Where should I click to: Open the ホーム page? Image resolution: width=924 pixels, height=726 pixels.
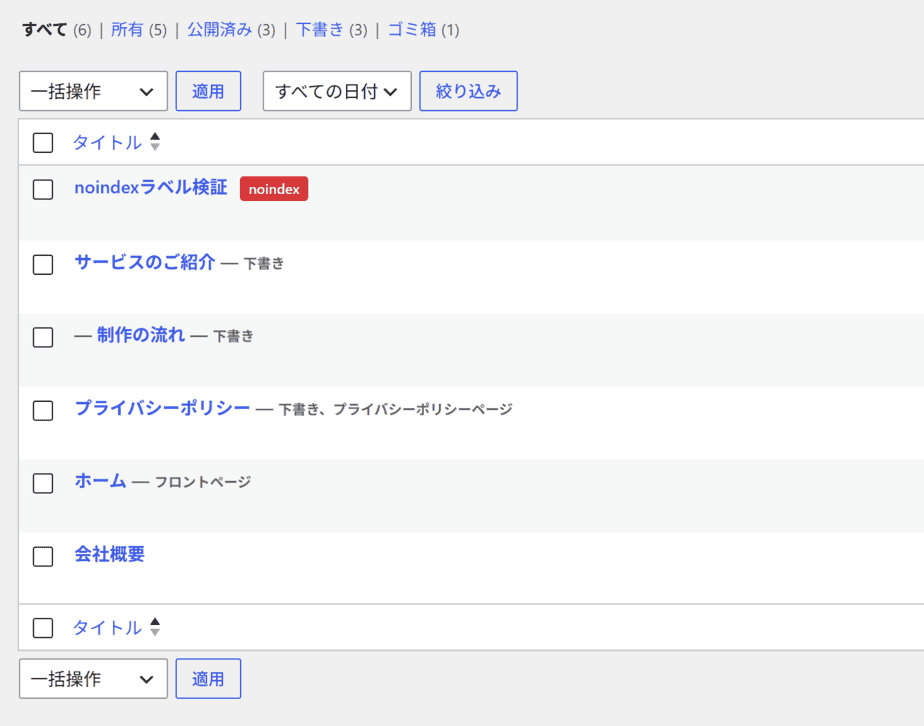pyautogui.click(x=100, y=481)
